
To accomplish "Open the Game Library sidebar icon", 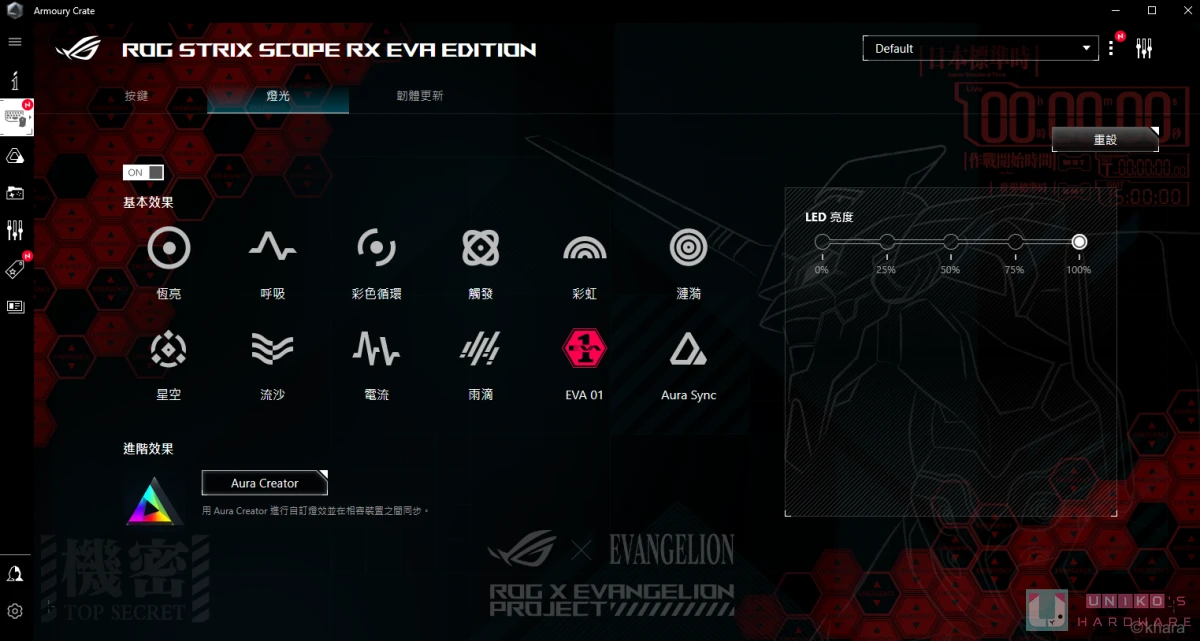I will point(15,192).
